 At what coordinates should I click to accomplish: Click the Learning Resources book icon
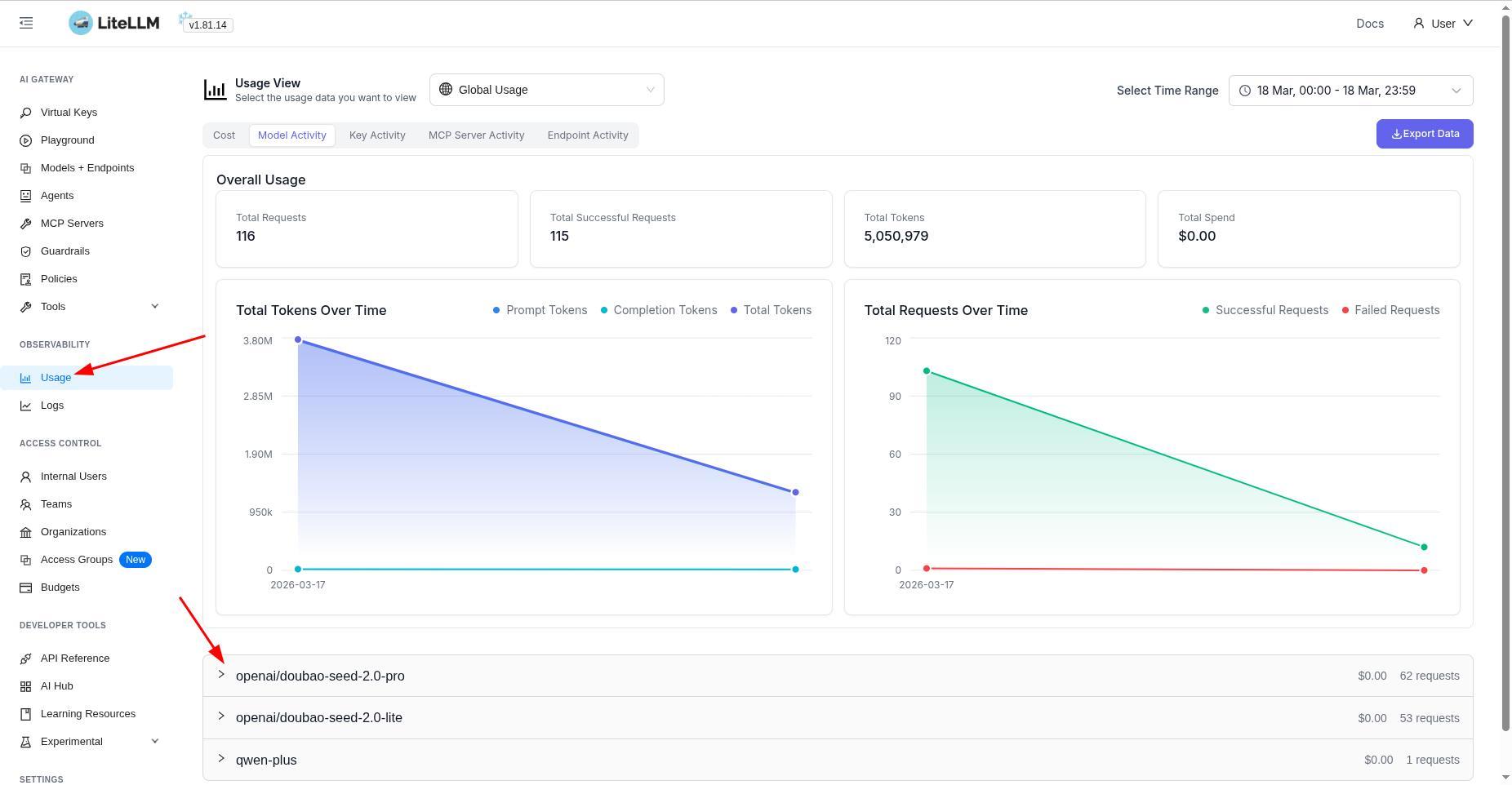point(25,714)
